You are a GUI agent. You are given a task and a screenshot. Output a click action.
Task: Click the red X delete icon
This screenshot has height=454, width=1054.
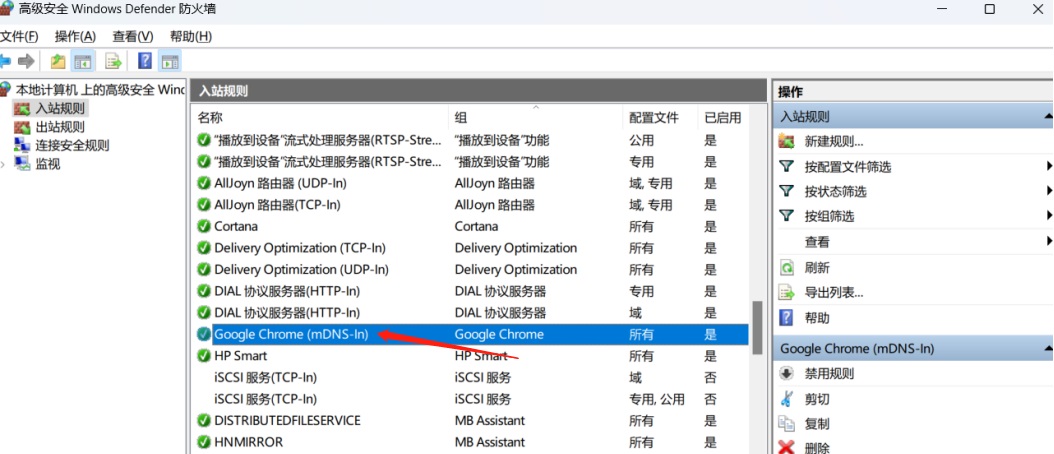click(786, 447)
